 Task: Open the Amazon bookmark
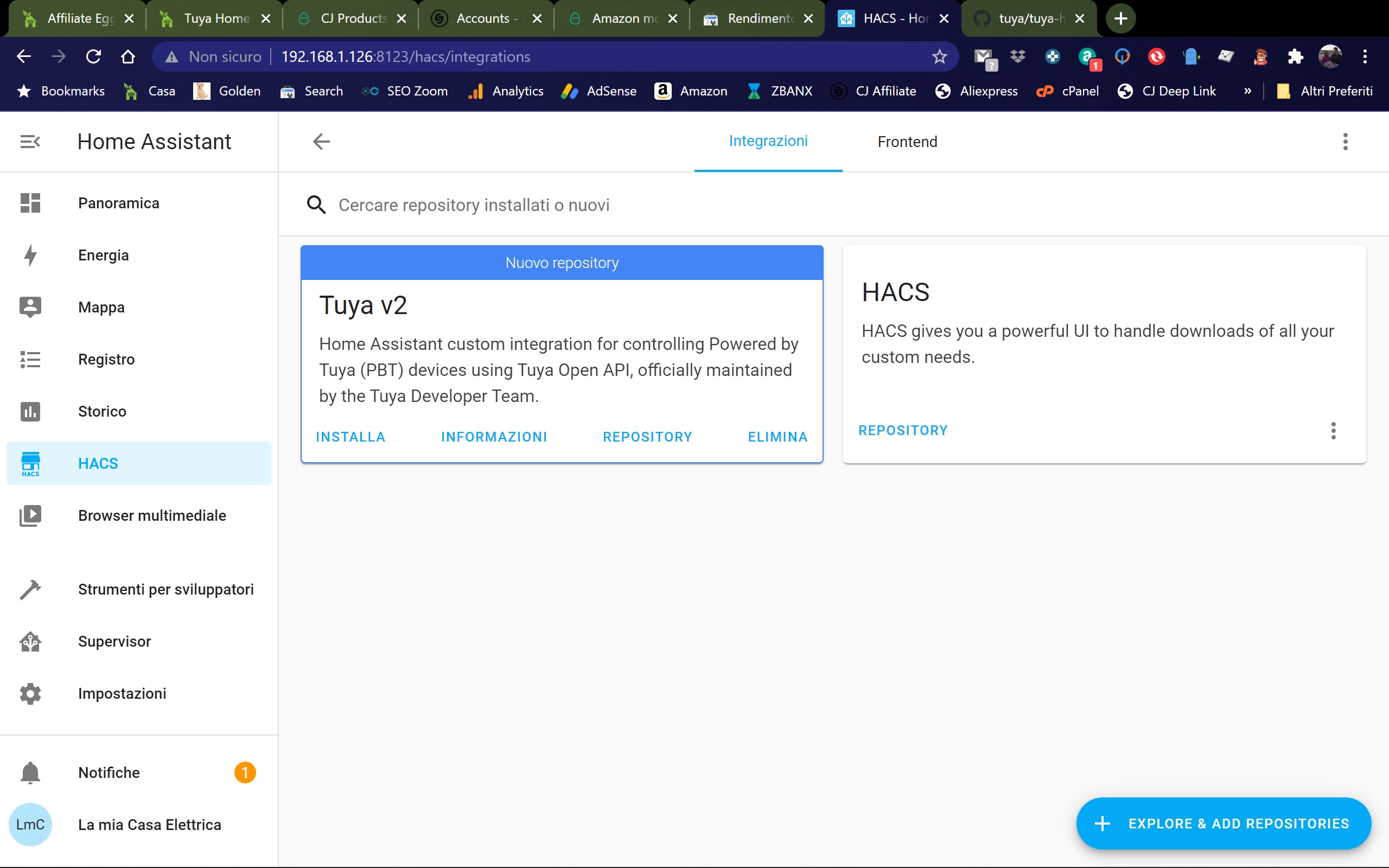pyautogui.click(x=691, y=91)
